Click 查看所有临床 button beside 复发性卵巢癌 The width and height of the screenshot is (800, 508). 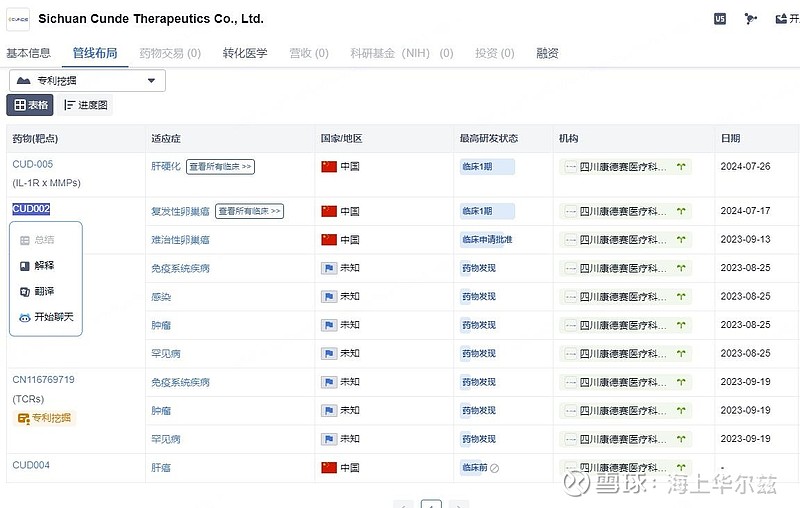(x=249, y=211)
